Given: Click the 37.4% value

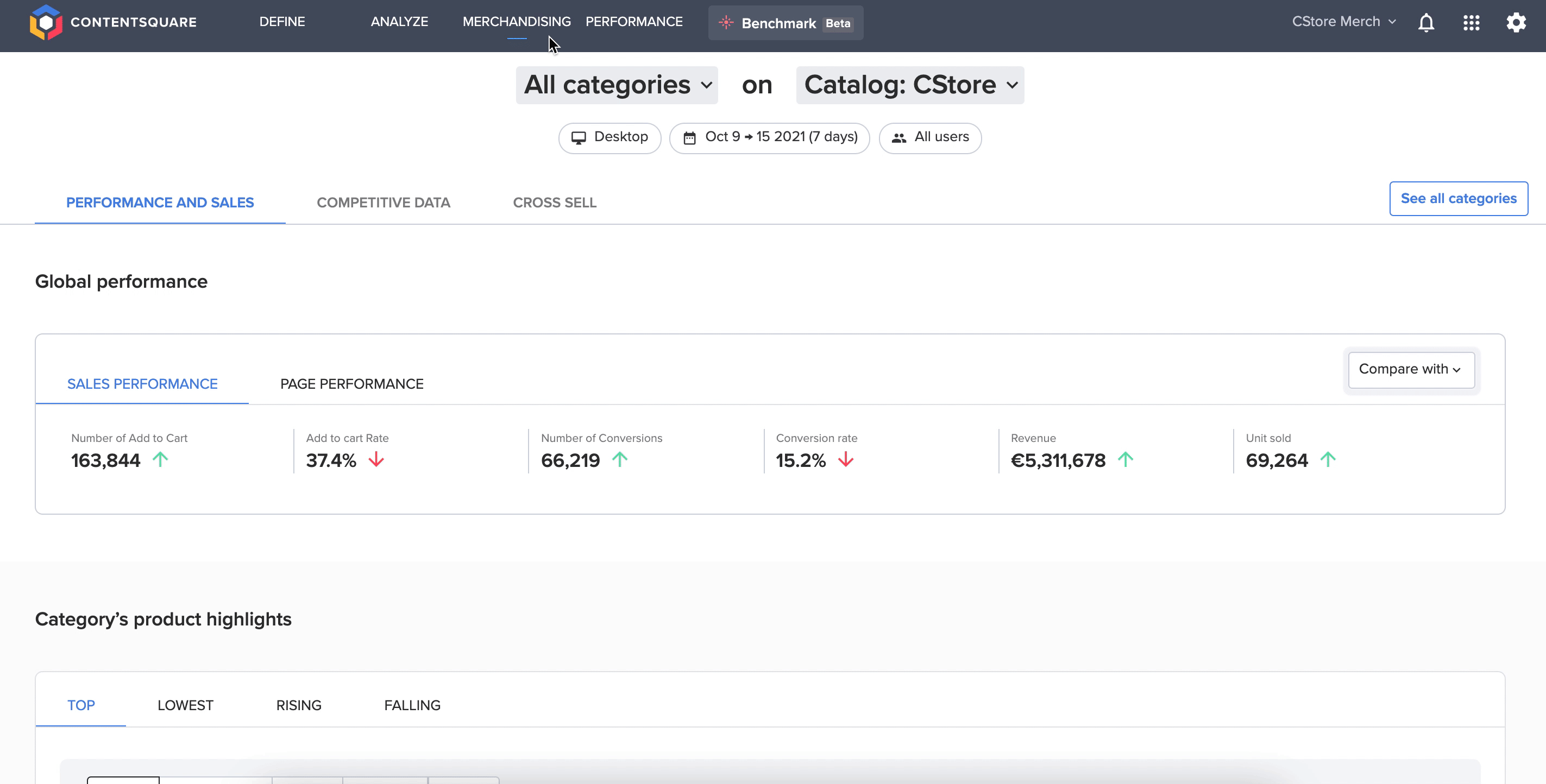Looking at the screenshot, I should tap(331, 461).
